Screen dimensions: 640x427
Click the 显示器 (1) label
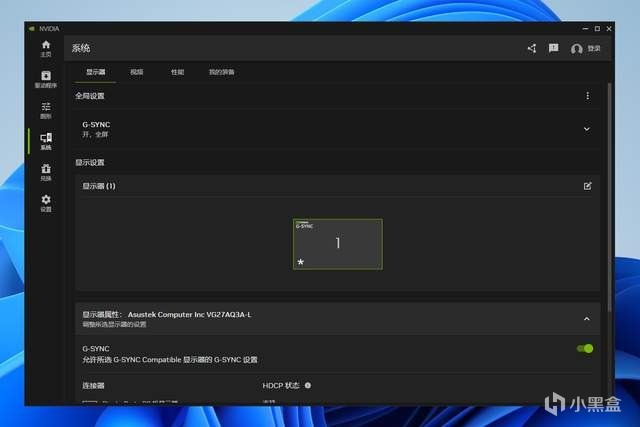[99, 186]
